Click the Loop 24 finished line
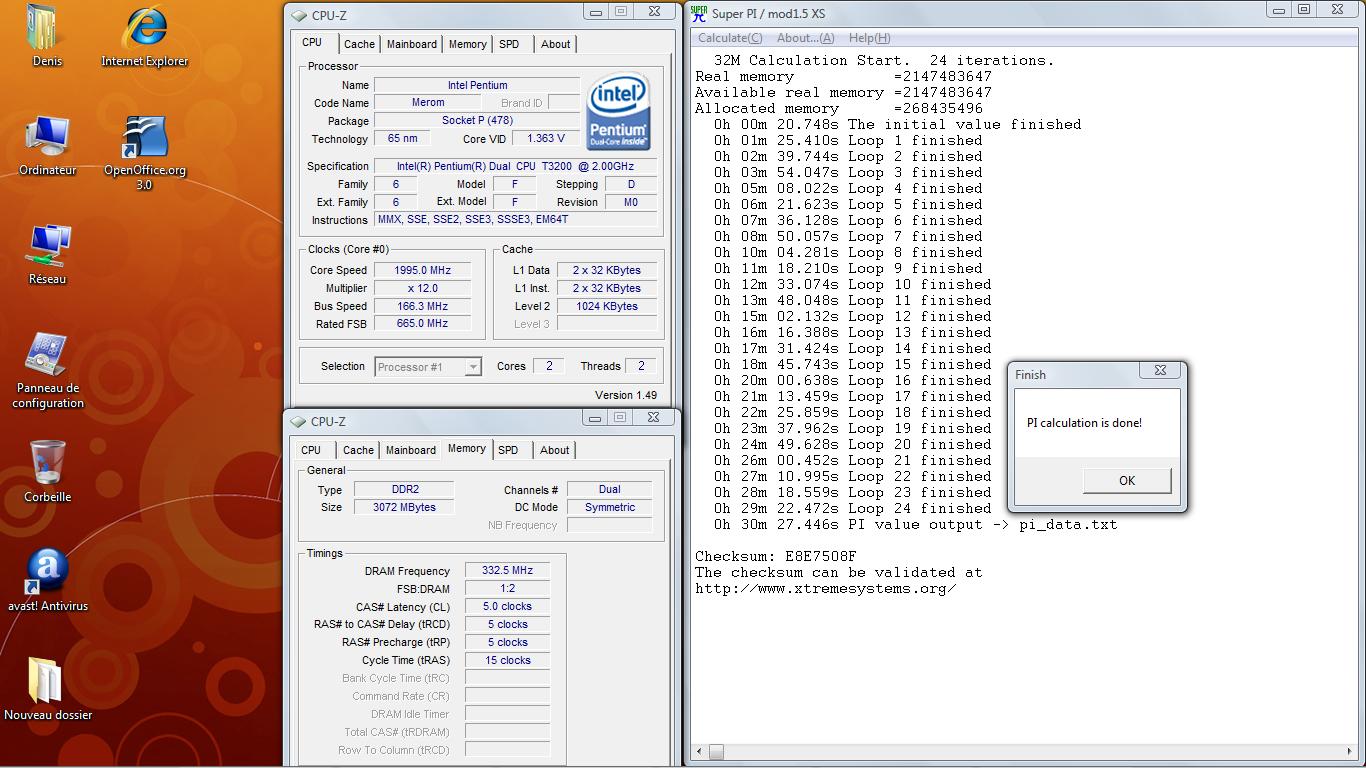This screenshot has height=768, width=1366. tap(853, 508)
